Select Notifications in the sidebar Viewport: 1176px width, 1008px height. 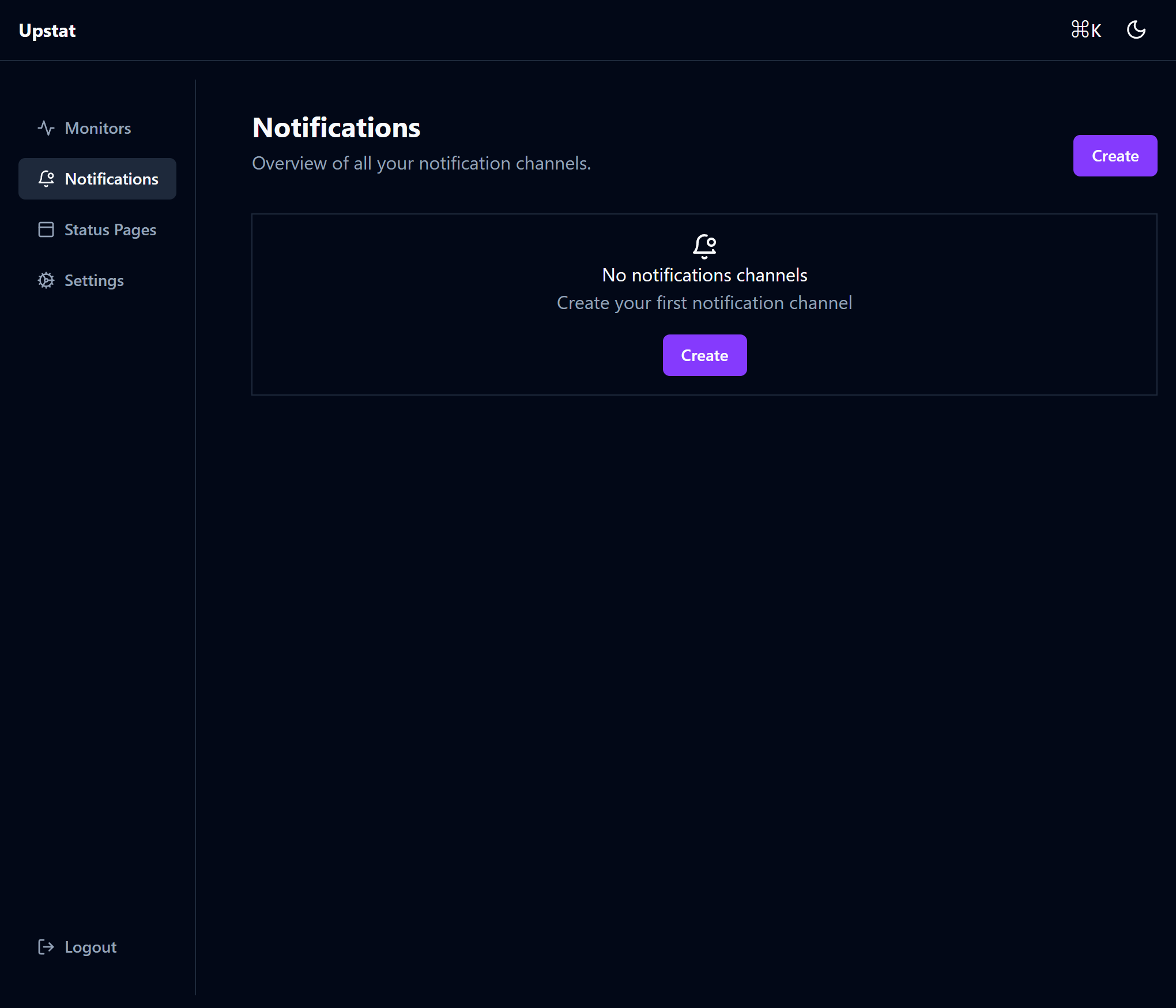click(x=111, y=179)
